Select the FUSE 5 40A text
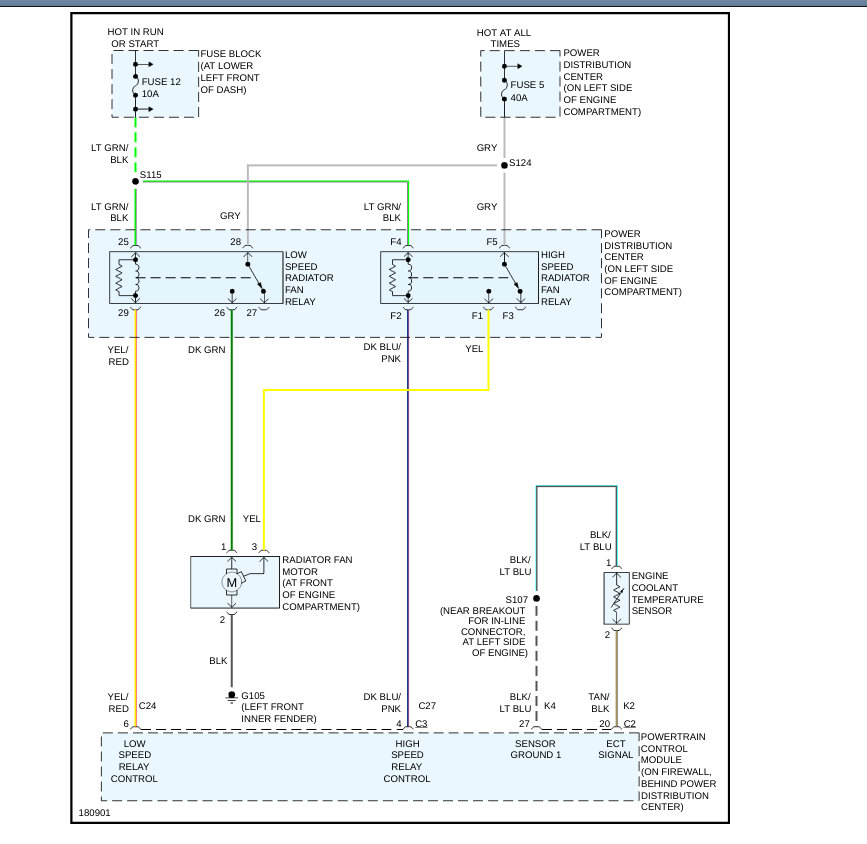This screenshot has height=844, width=867. click(527, 91)
